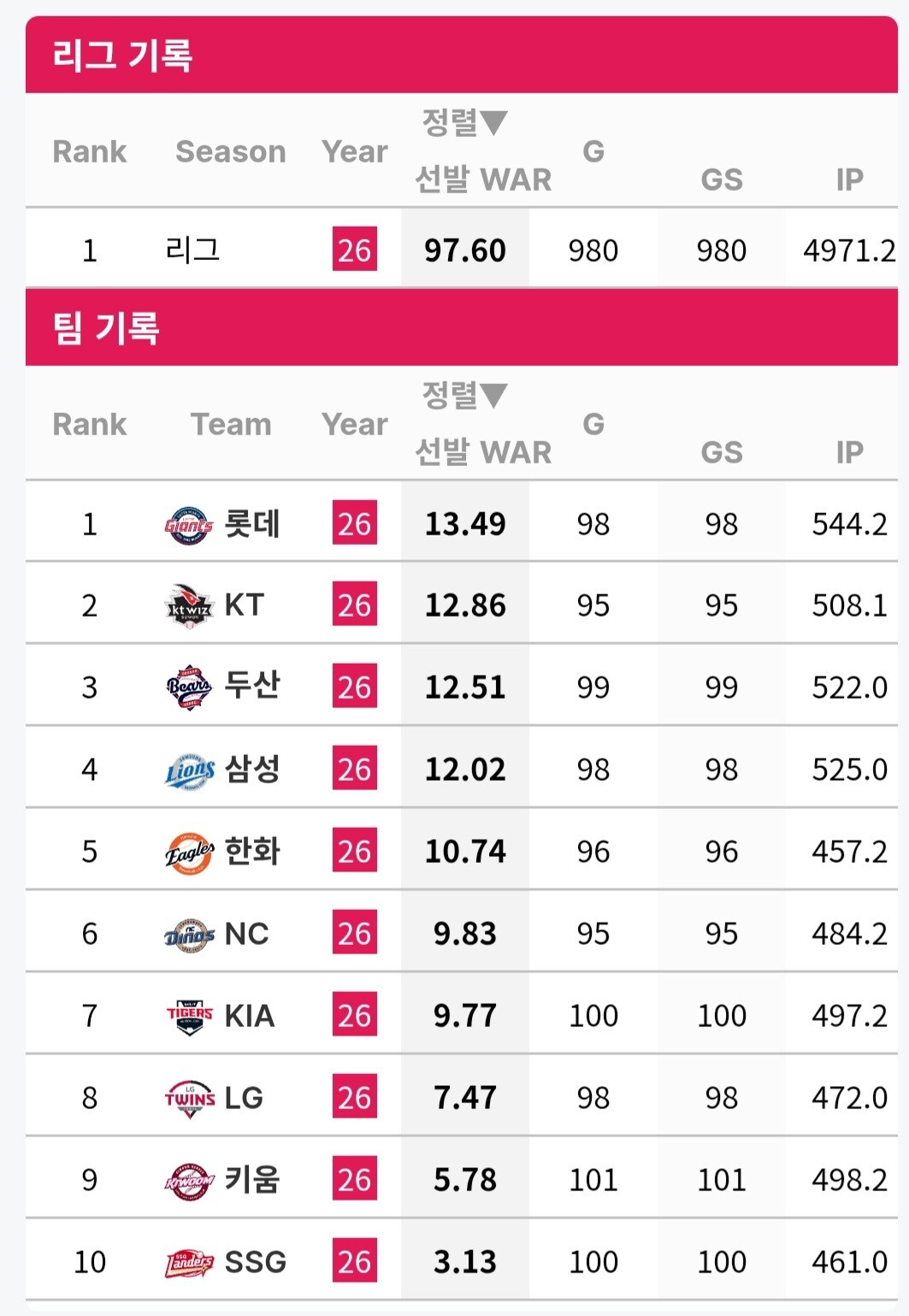The height and width of the screenshot is (1316, 909).
Task: Click the KT Wiz team logo
Action: (x=189, y=607)
